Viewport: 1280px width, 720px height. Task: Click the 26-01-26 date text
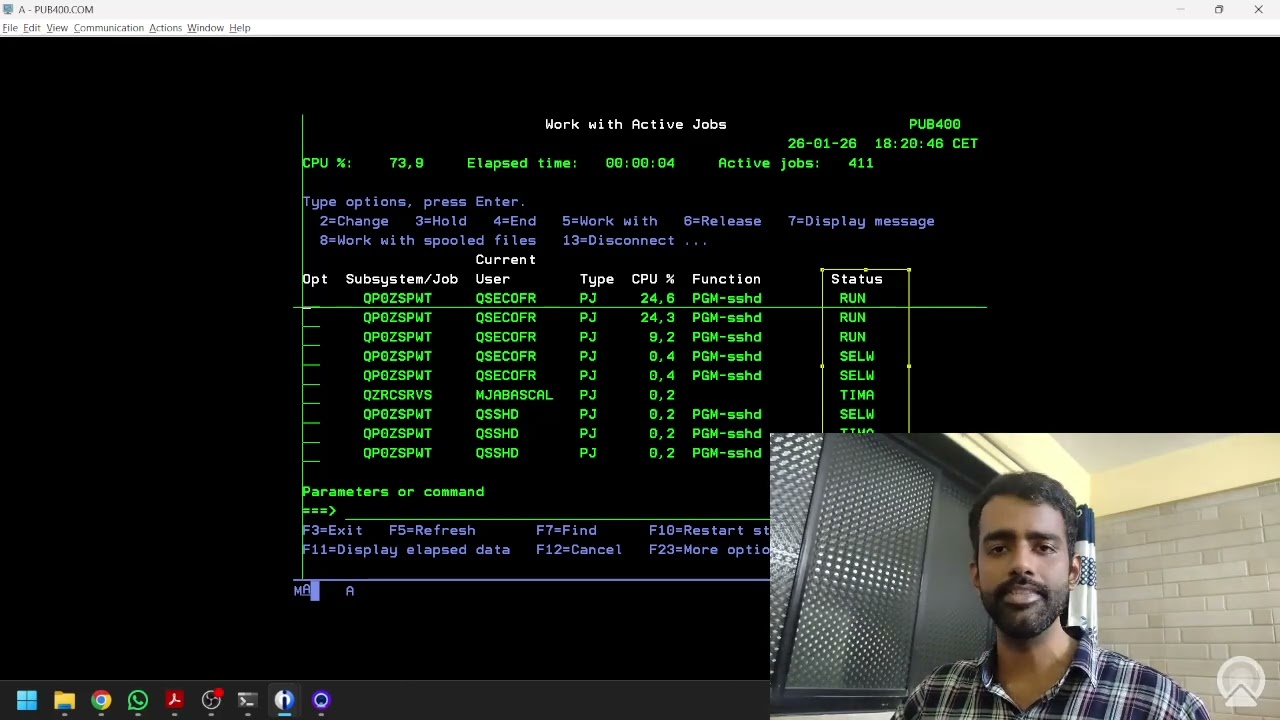coord(822,144)
